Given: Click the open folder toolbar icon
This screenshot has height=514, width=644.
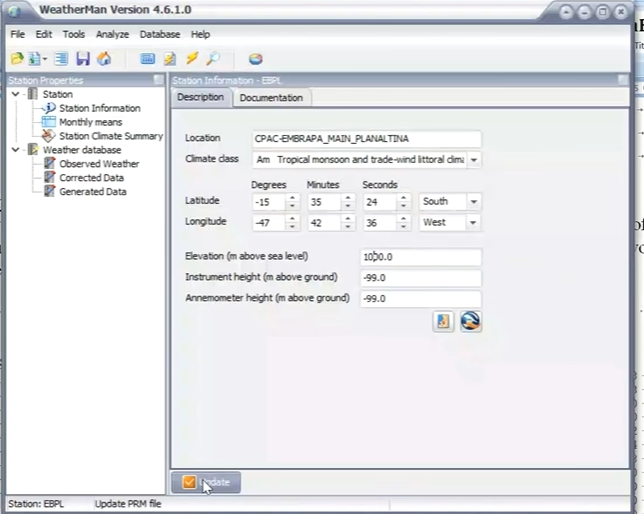Looking at the screenshot, I should click(x=17, y=59).
